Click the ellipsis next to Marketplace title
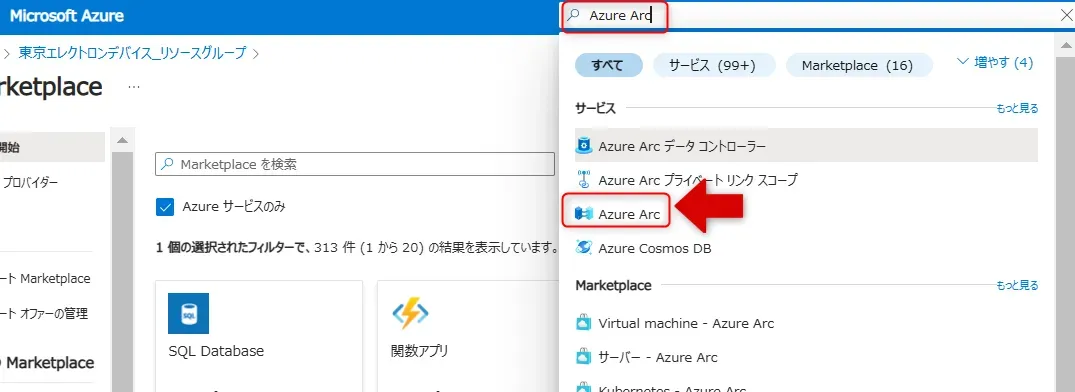This screenshot has height=392, width=1075. 134,88
